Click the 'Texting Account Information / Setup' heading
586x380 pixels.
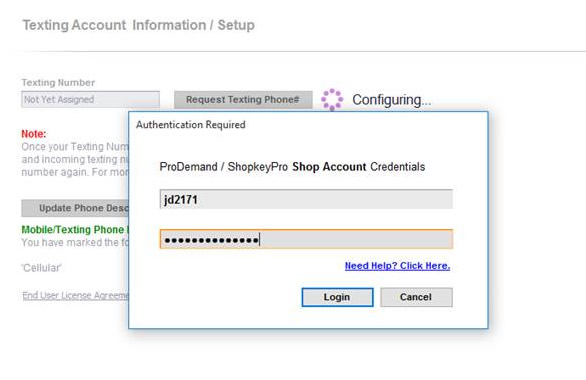(139, 25)
